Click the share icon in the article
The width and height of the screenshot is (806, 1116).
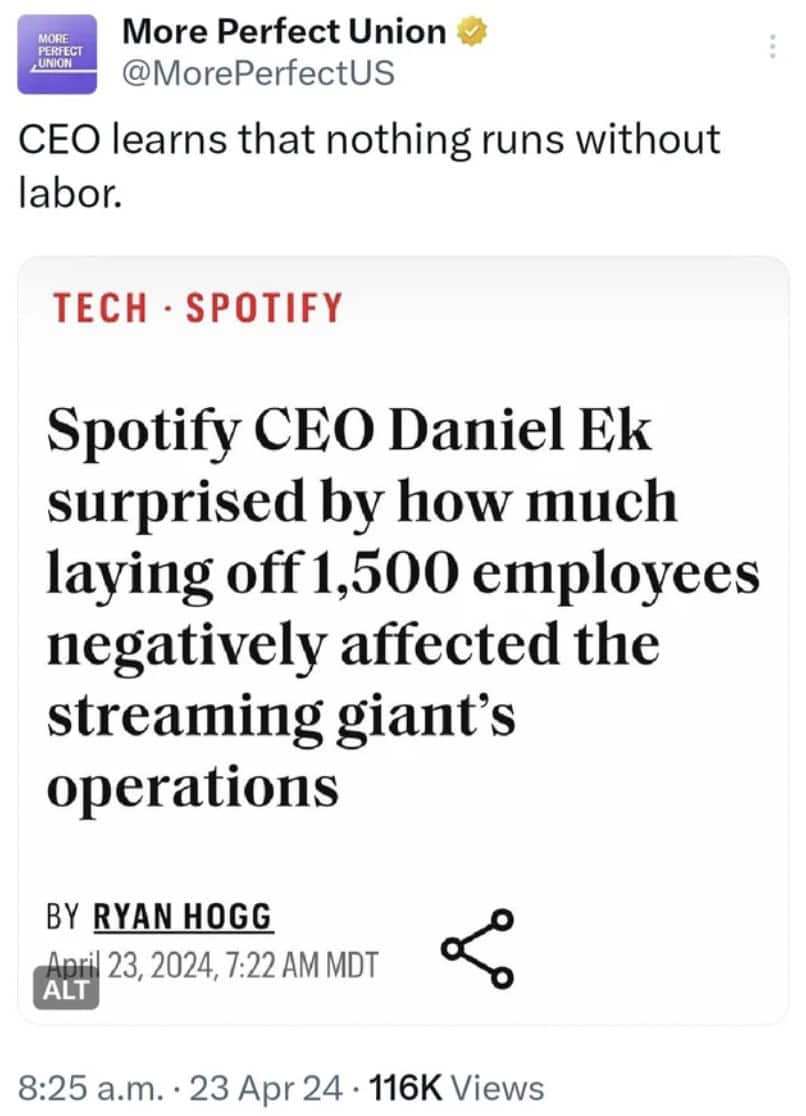click(x=479, y=946)
